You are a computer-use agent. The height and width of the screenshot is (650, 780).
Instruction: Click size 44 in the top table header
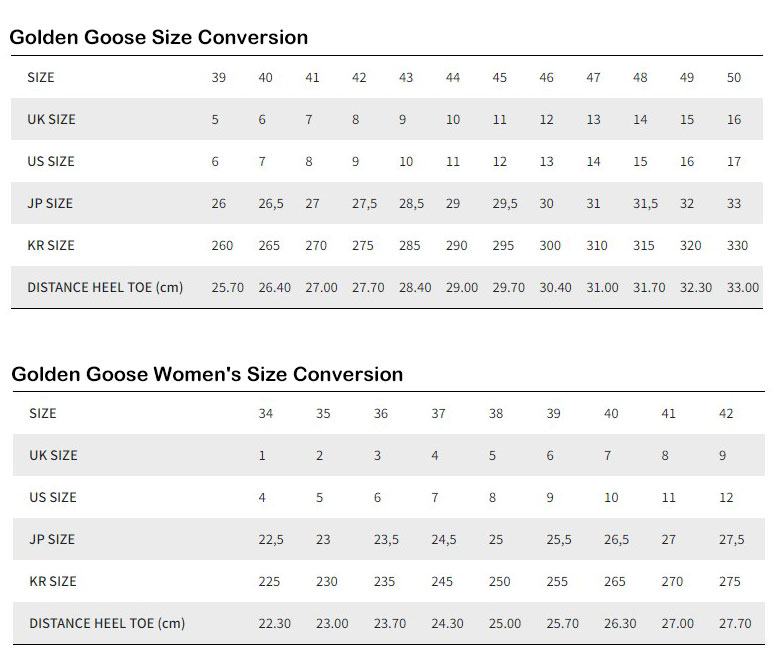click(453, 77)
